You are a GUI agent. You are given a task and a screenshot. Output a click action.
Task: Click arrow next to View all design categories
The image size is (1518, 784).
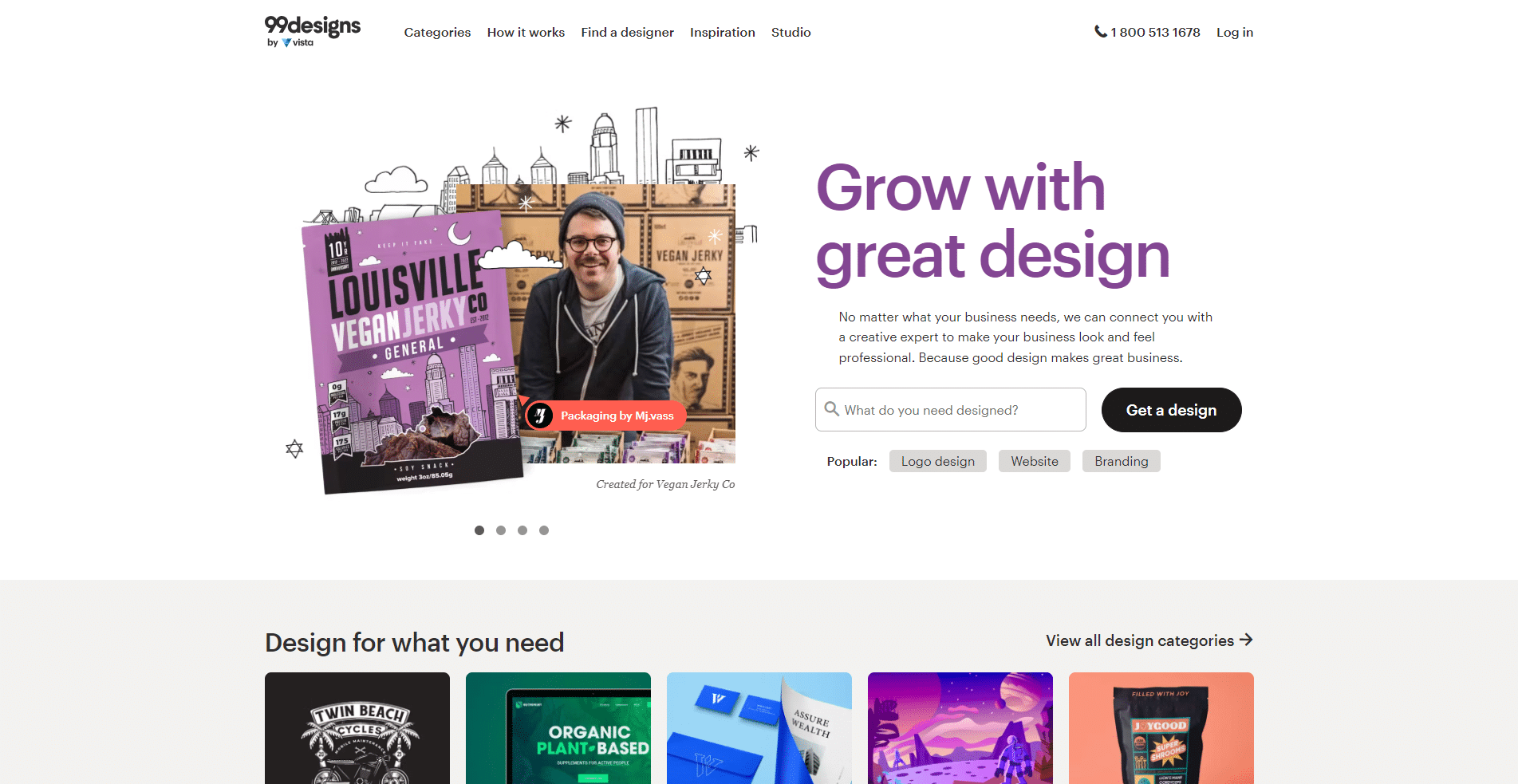1246,640
